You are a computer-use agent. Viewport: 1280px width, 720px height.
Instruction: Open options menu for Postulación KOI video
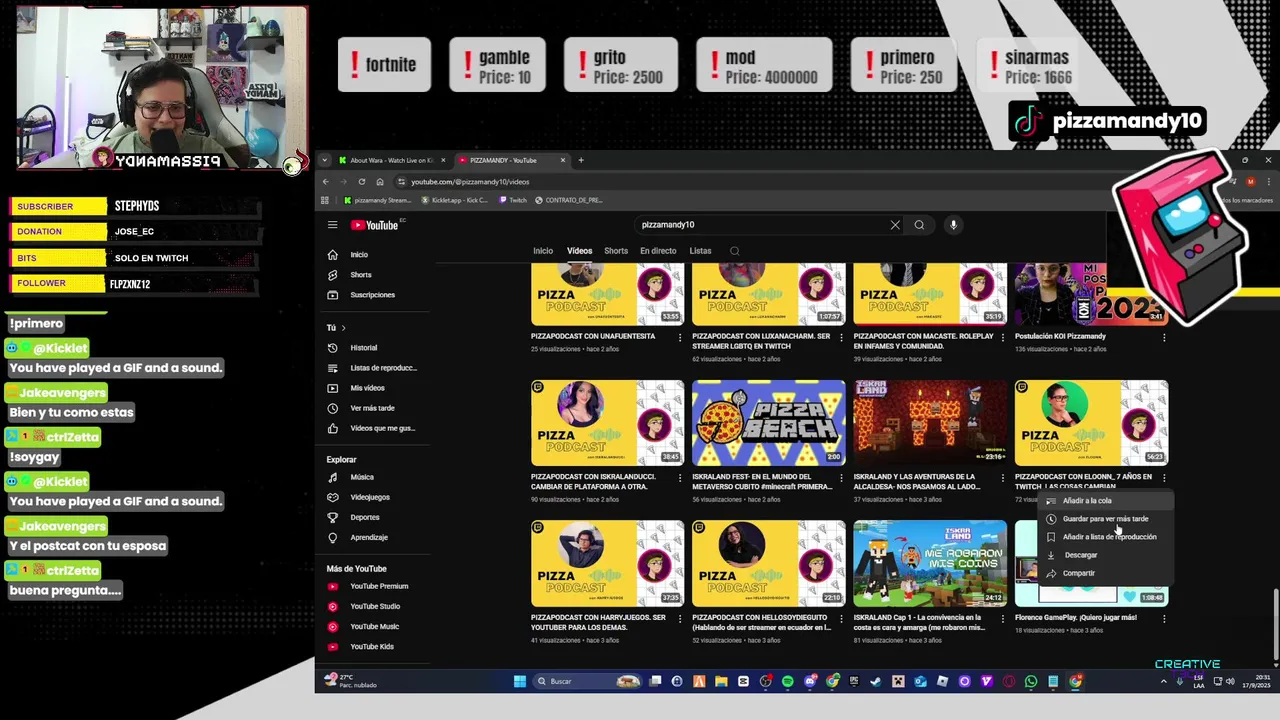pos(1163,338)
